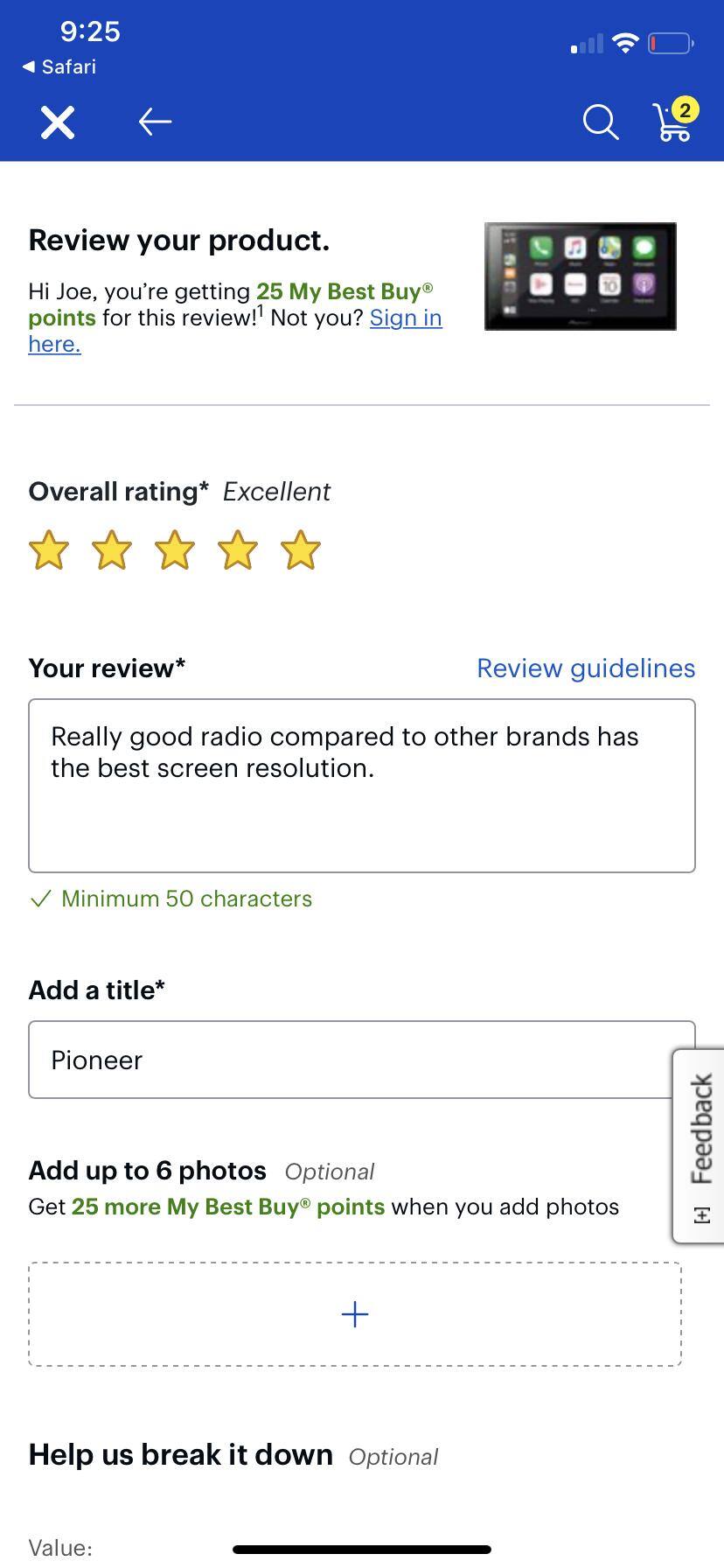This screenshot has height=1568, width=724.
Task: Click the cart item count badge
Action: tap(686, 109)
